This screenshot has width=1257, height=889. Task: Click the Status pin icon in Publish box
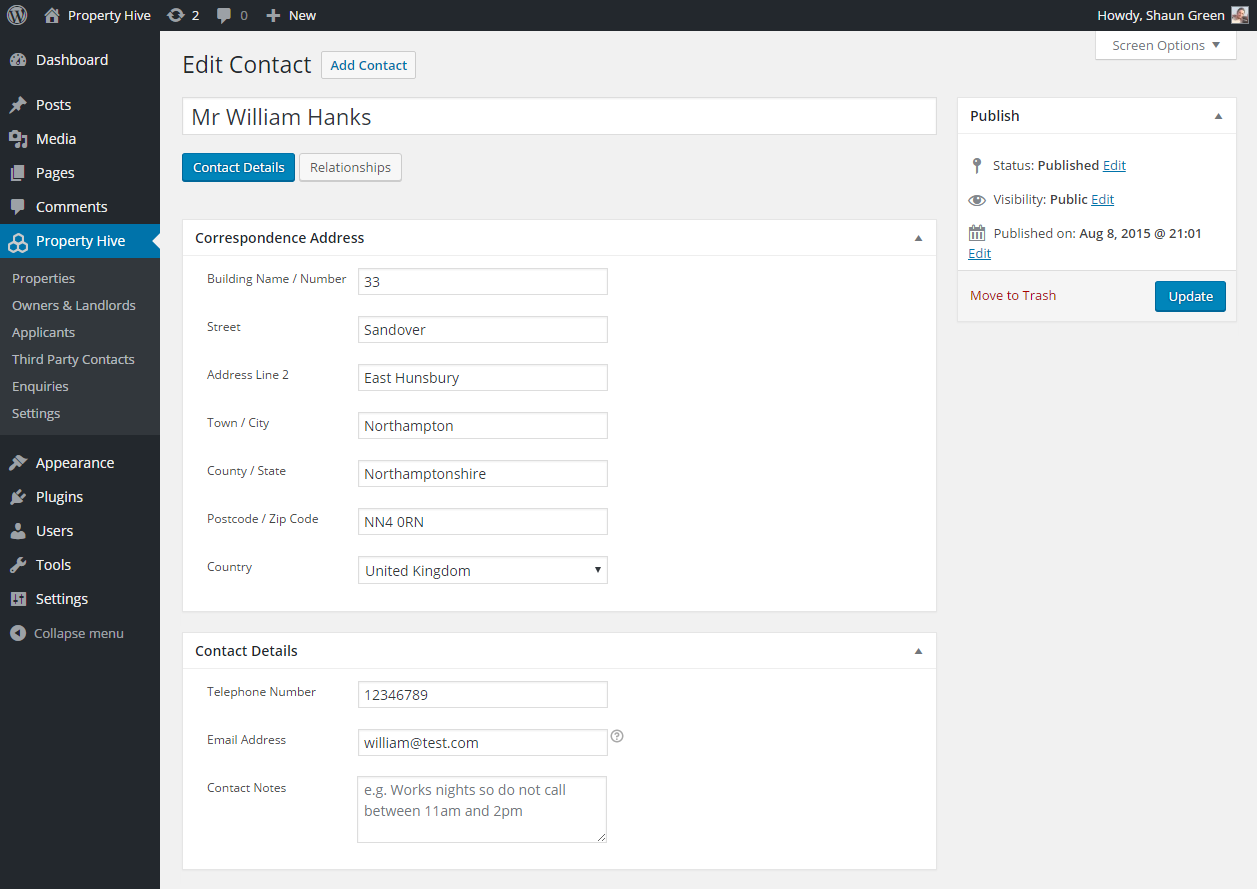[x=977, y=166]
